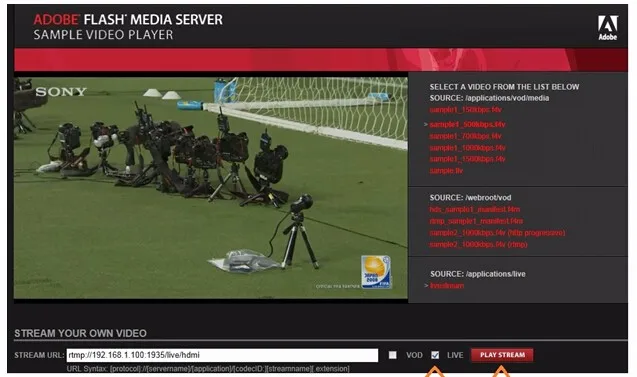Click the 'STREAM YOUR OWN VIDEO' heading
The image size is (637, 377).
pyautogui.click(x=80, y=334)
